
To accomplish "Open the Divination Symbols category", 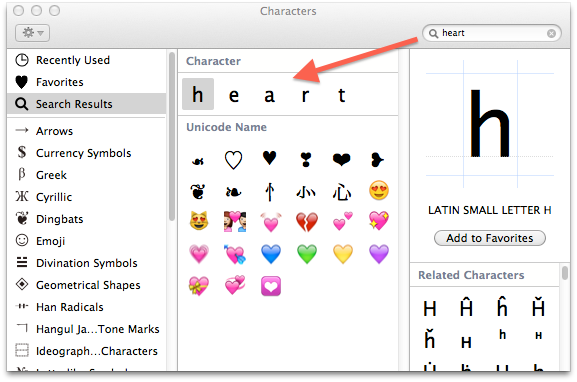I will (x=87, y=263).
